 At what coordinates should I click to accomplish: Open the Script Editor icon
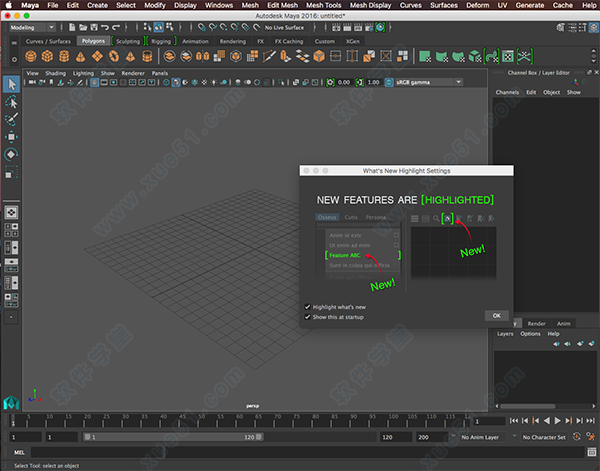[592, 452]
